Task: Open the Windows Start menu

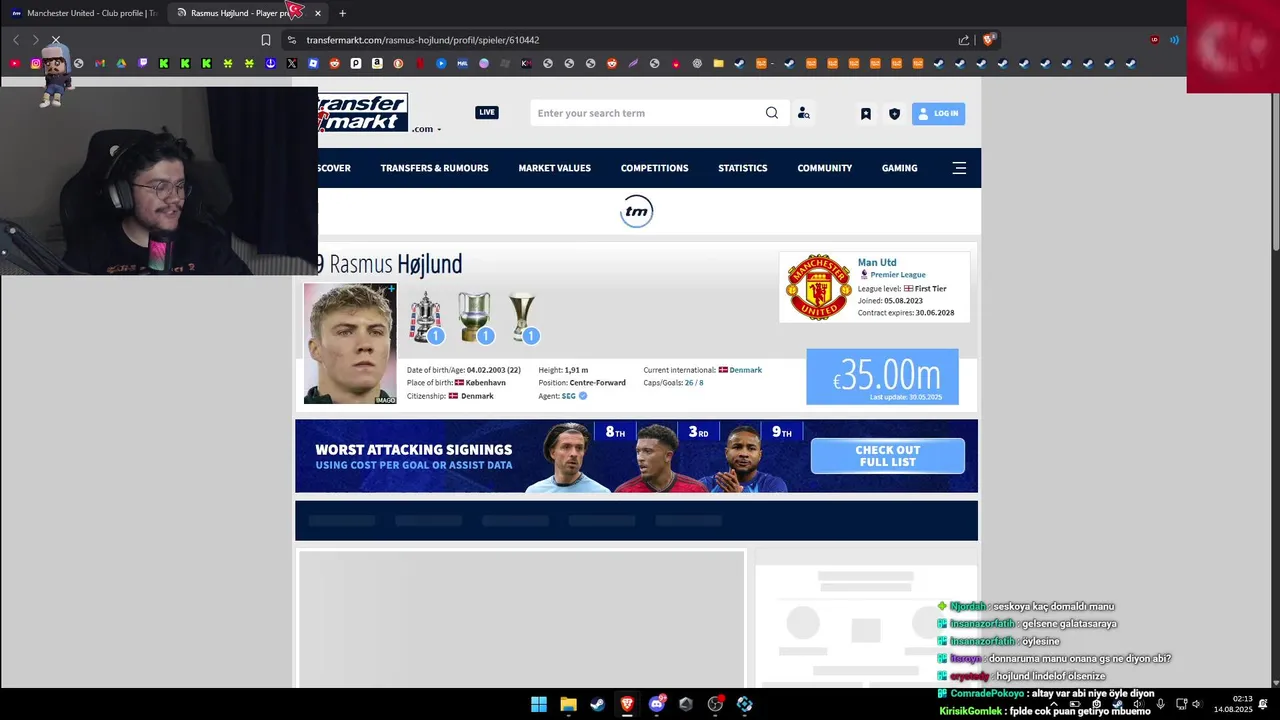Action: [538, 704]
